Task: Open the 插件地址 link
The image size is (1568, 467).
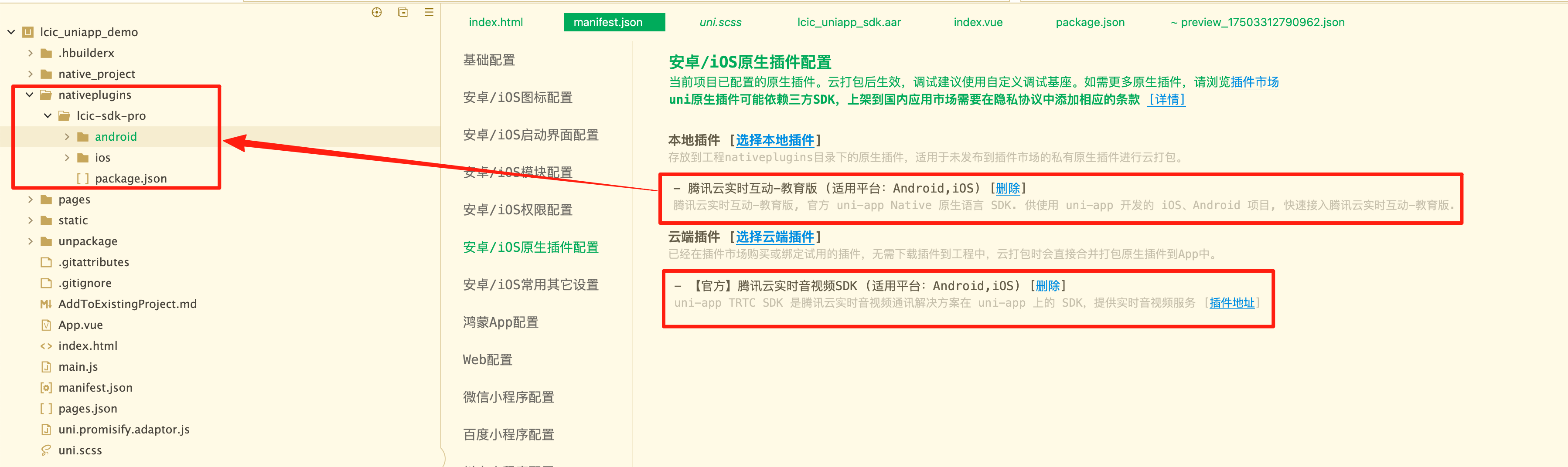Action: pyautogui.click(x=1232, y=303)
